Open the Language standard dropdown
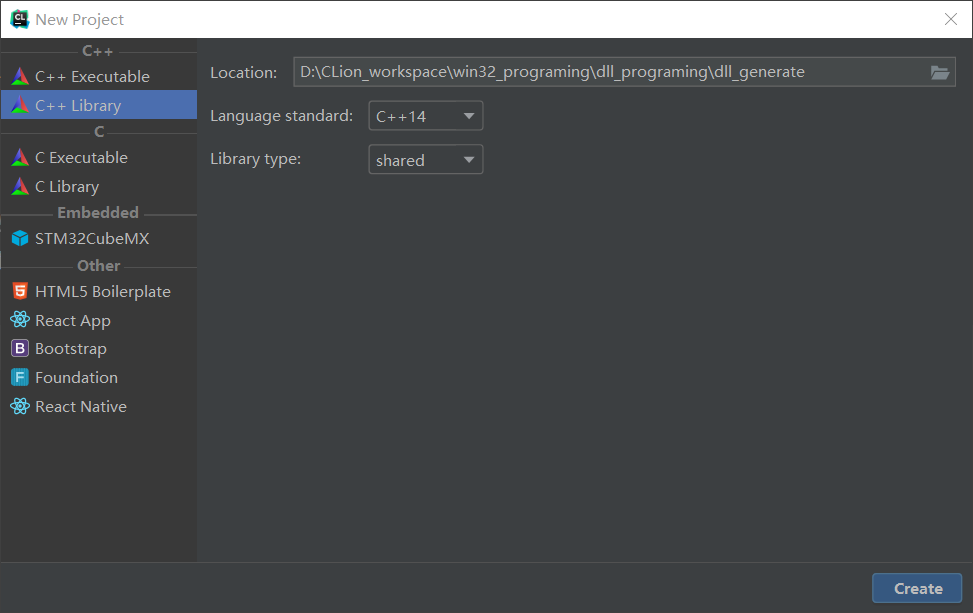Screen dimensions: 973x613 [469, 115]
